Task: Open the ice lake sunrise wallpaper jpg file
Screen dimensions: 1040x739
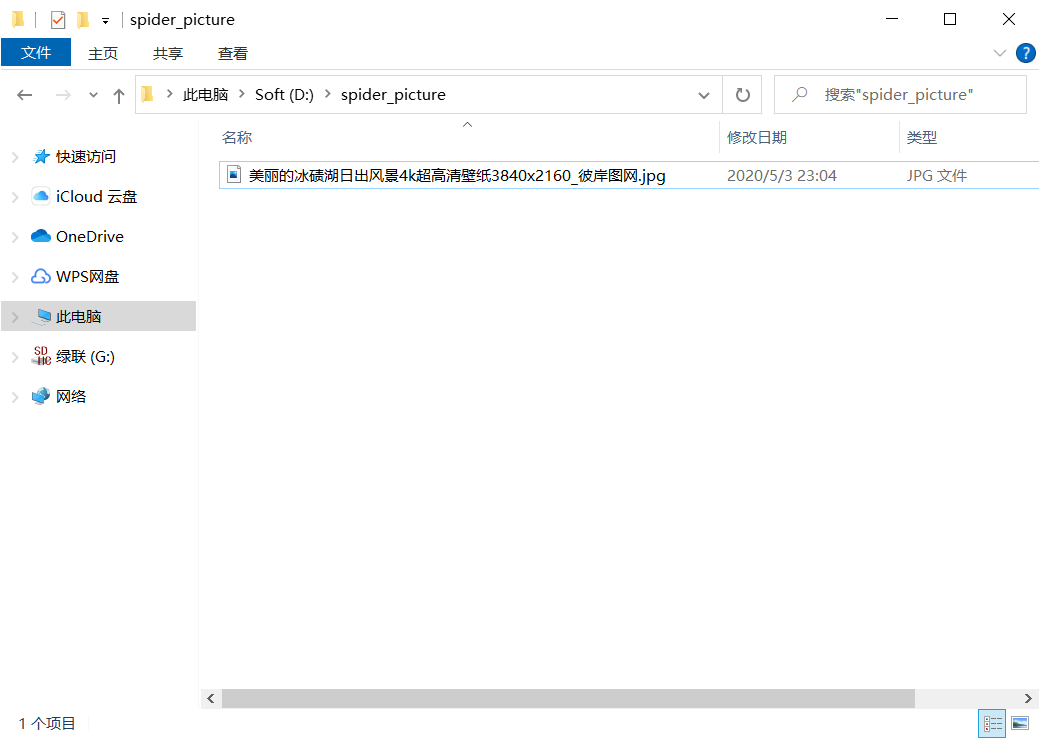Action: point(446,174)
